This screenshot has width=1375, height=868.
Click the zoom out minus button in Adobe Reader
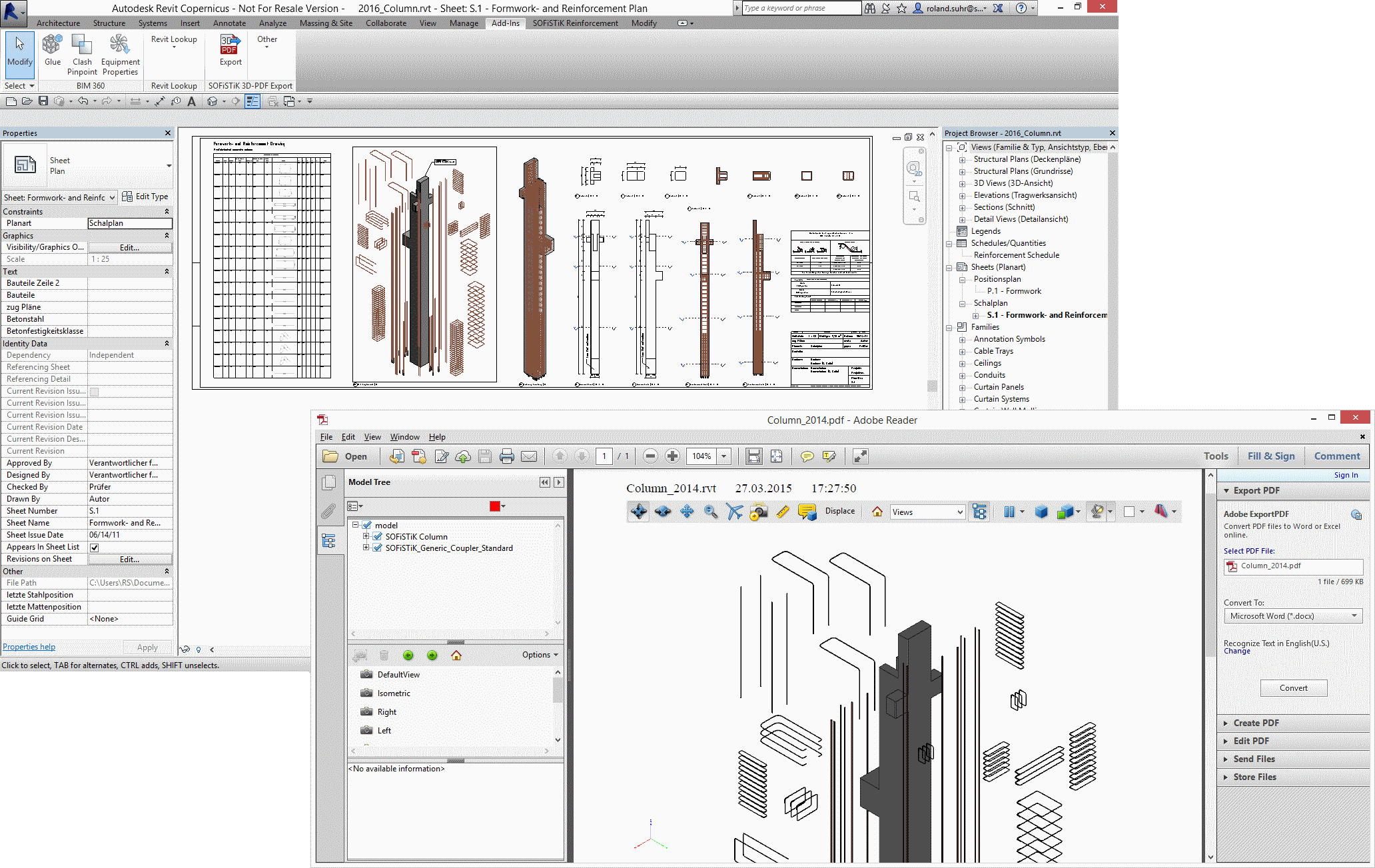(x=651, y=456)
